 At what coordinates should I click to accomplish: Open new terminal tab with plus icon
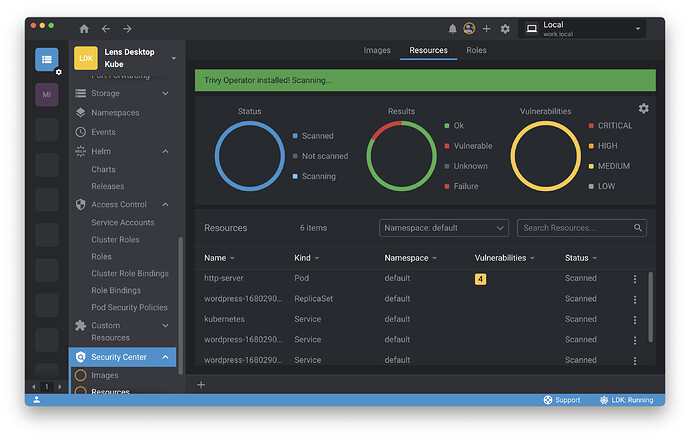click(x=201, y=385)
